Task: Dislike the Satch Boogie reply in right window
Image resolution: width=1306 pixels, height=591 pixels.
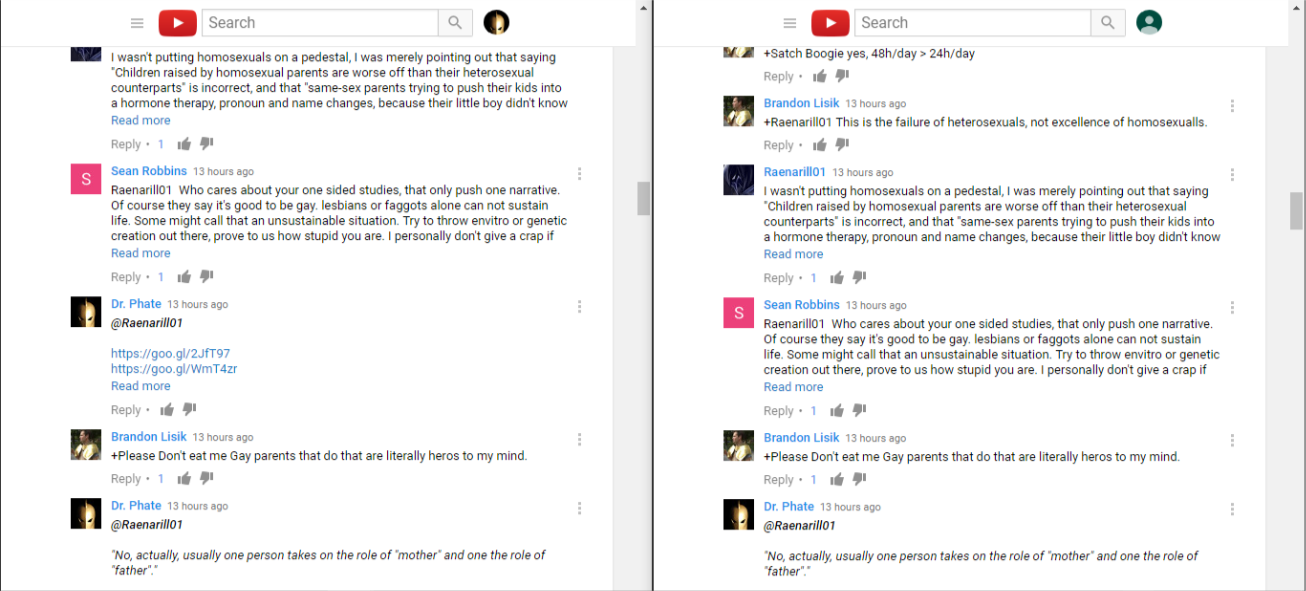Action: pos(842,76)
